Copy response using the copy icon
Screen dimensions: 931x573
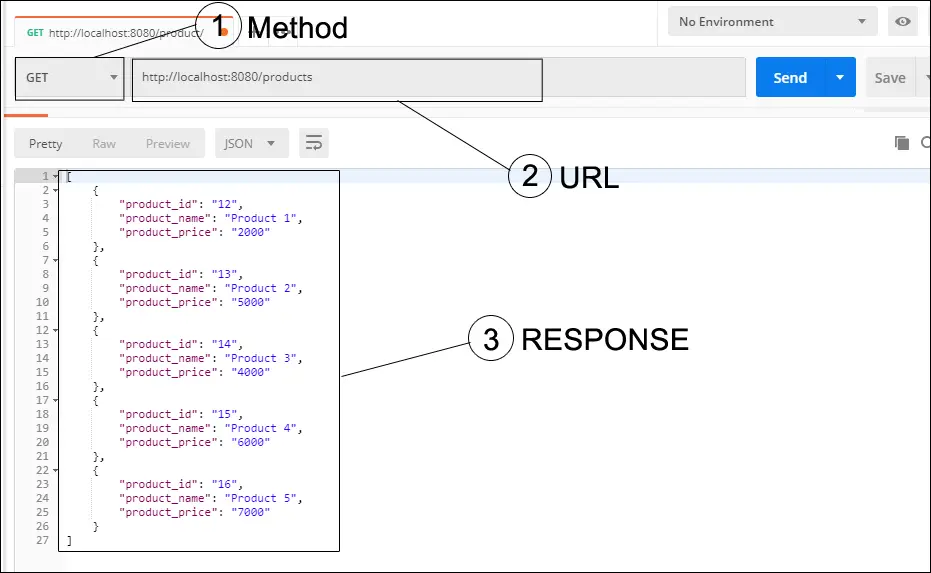pyautogui.click(x=901, y=143)
